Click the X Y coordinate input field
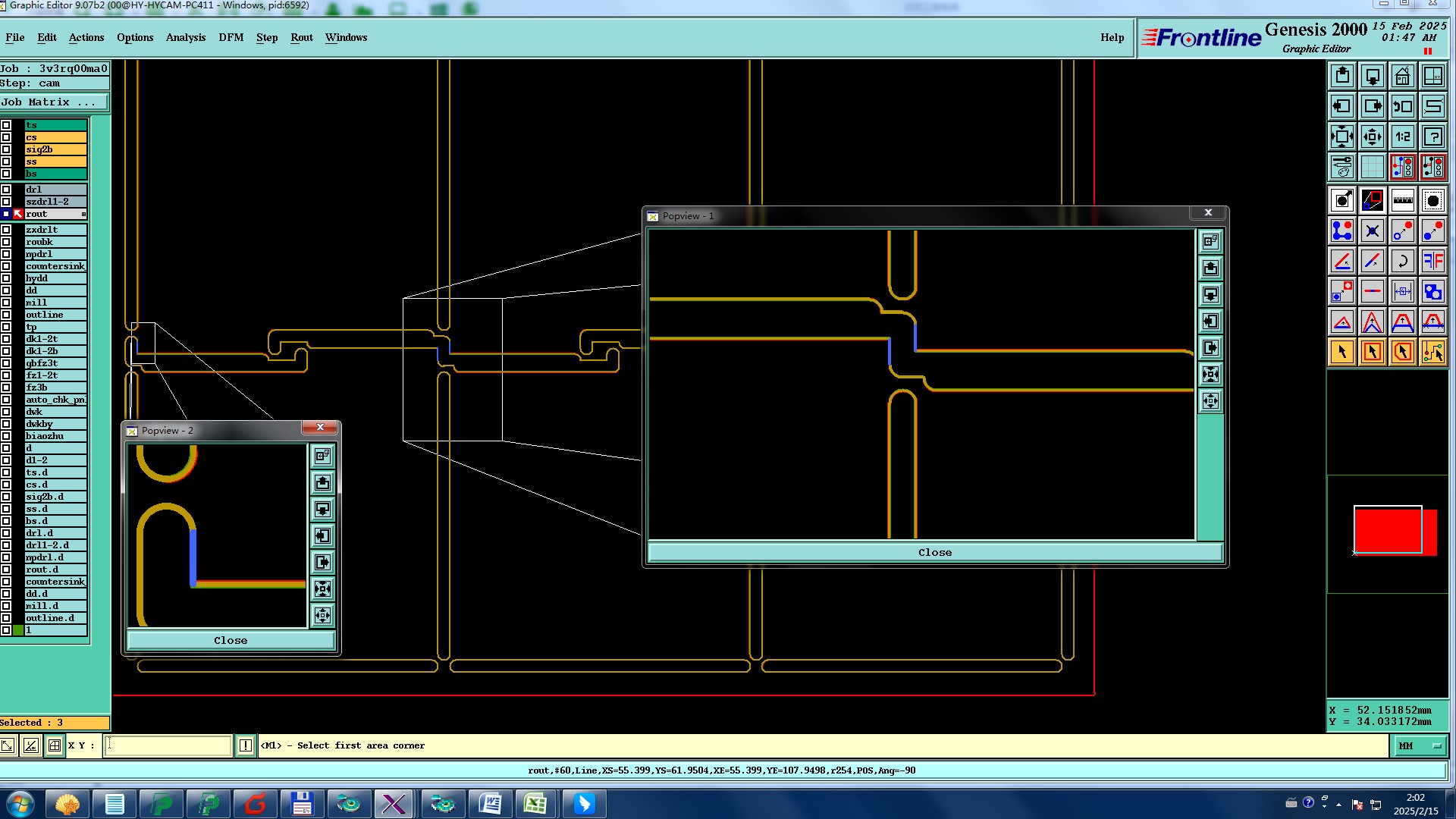The image size is (1456, 819). [x=167, y=745]
